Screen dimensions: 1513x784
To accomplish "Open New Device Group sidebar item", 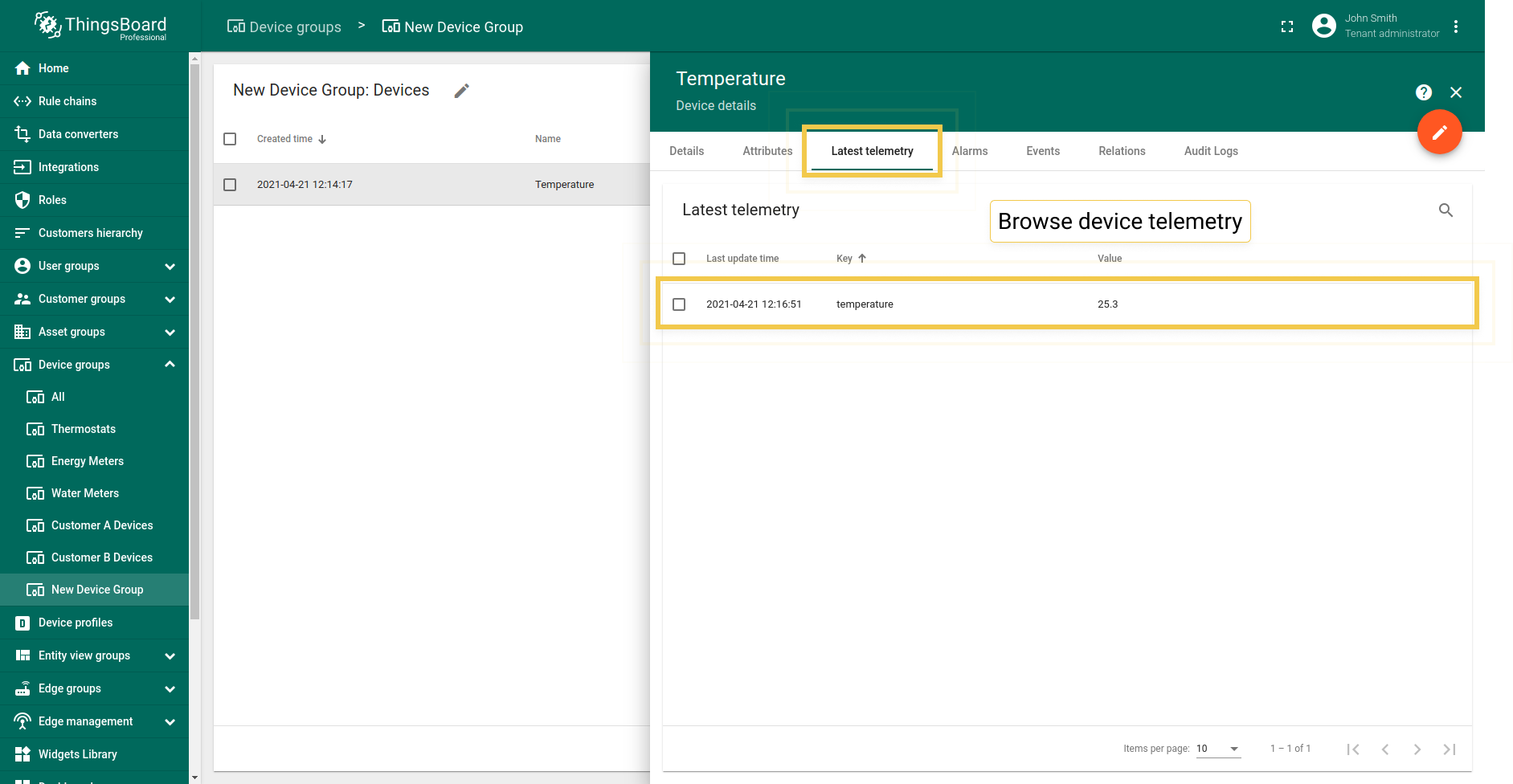I will click(94, 590).
